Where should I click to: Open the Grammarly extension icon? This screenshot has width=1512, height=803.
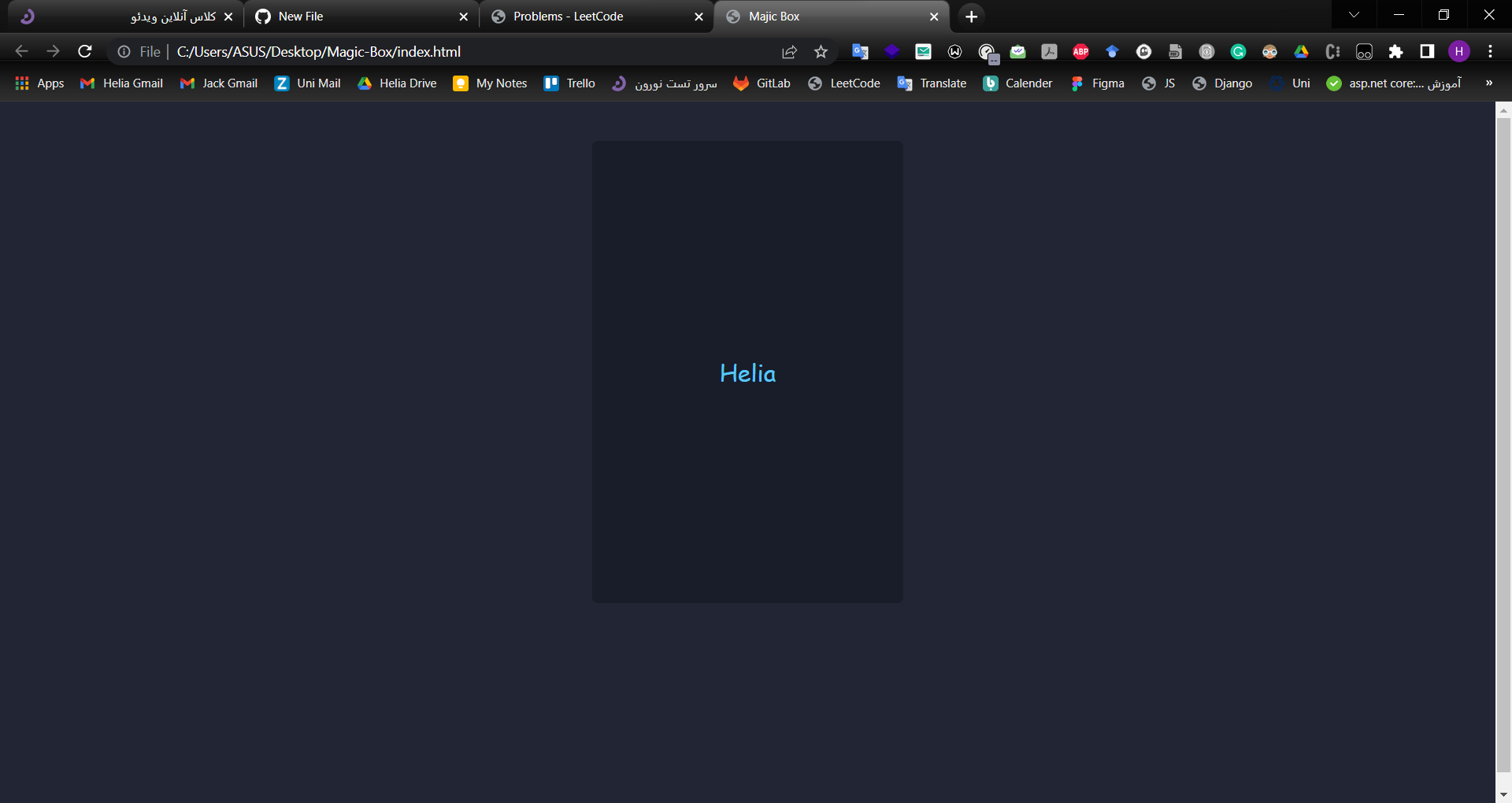point(1239,52)
